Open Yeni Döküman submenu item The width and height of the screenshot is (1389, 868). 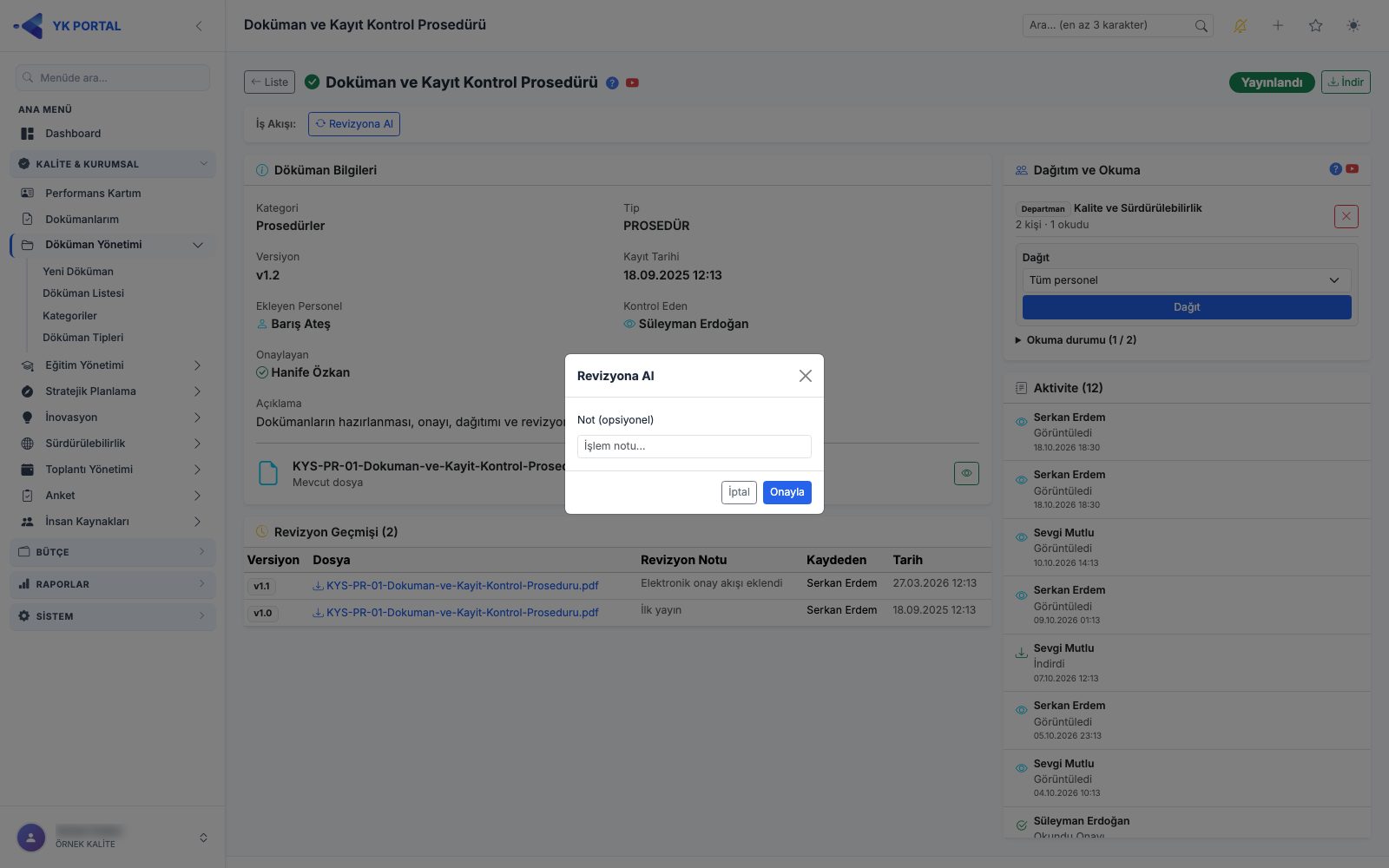pyautogui.click(x=78, y=272)
